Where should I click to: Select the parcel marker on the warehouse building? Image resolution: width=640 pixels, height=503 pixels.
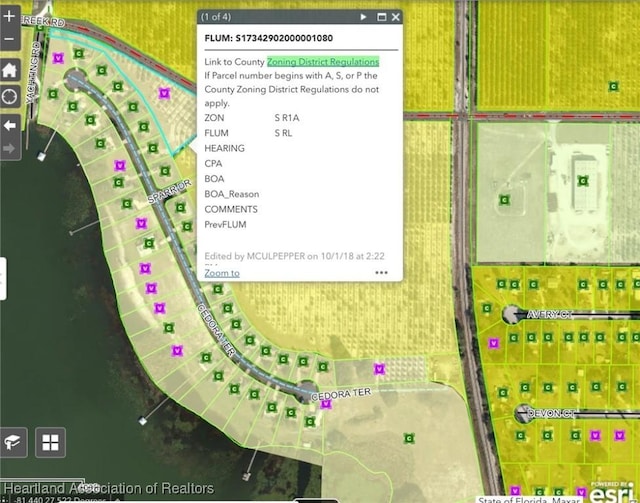point(583,180)
